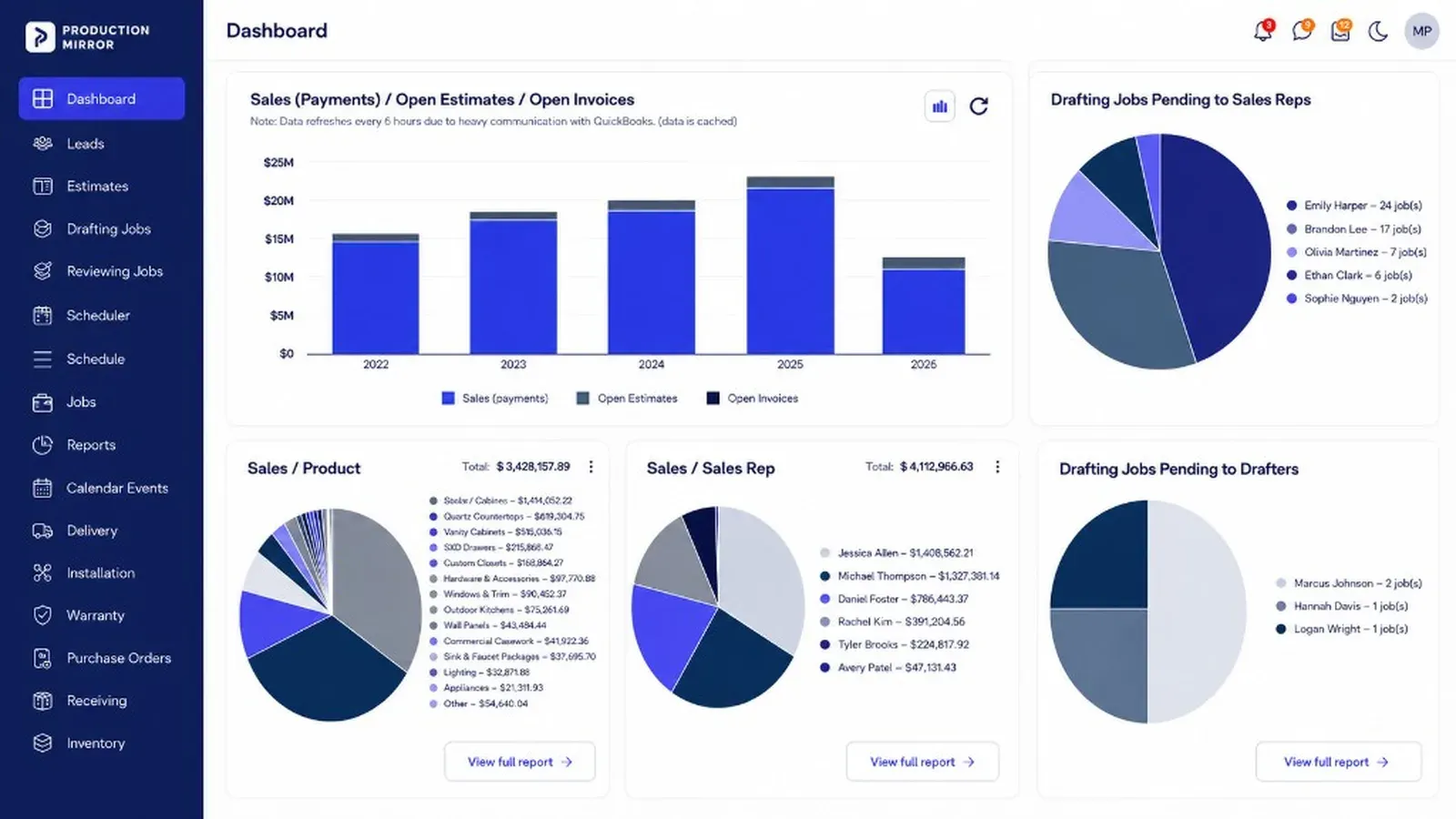Click the Calendar Events icon
This screenshot has height=819, width=1456.
43,488
